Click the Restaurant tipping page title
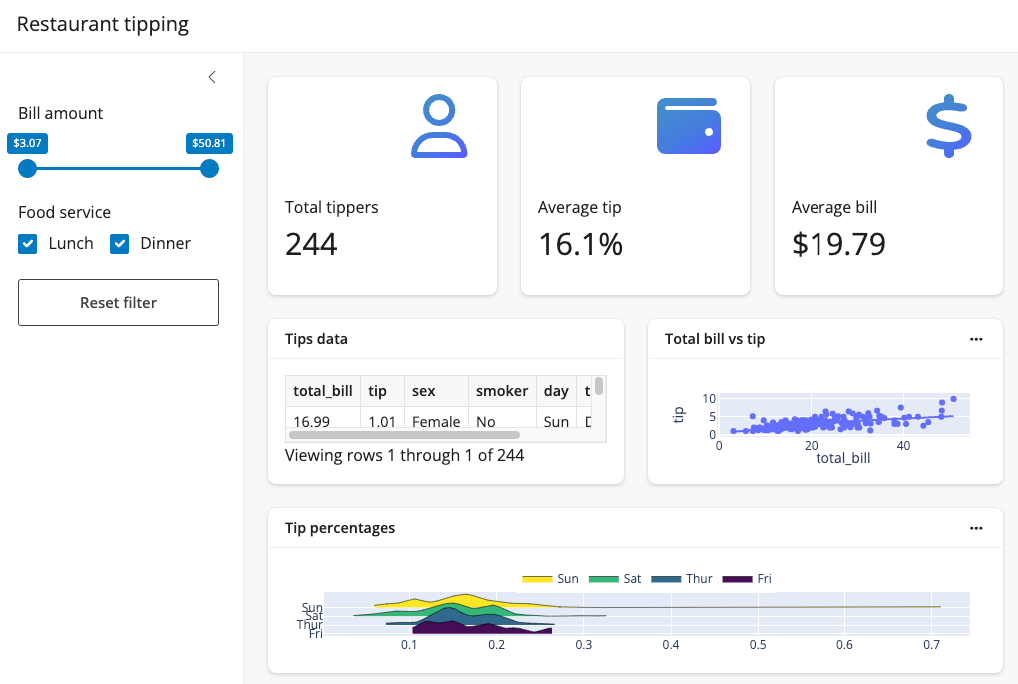 pos(103,24)
